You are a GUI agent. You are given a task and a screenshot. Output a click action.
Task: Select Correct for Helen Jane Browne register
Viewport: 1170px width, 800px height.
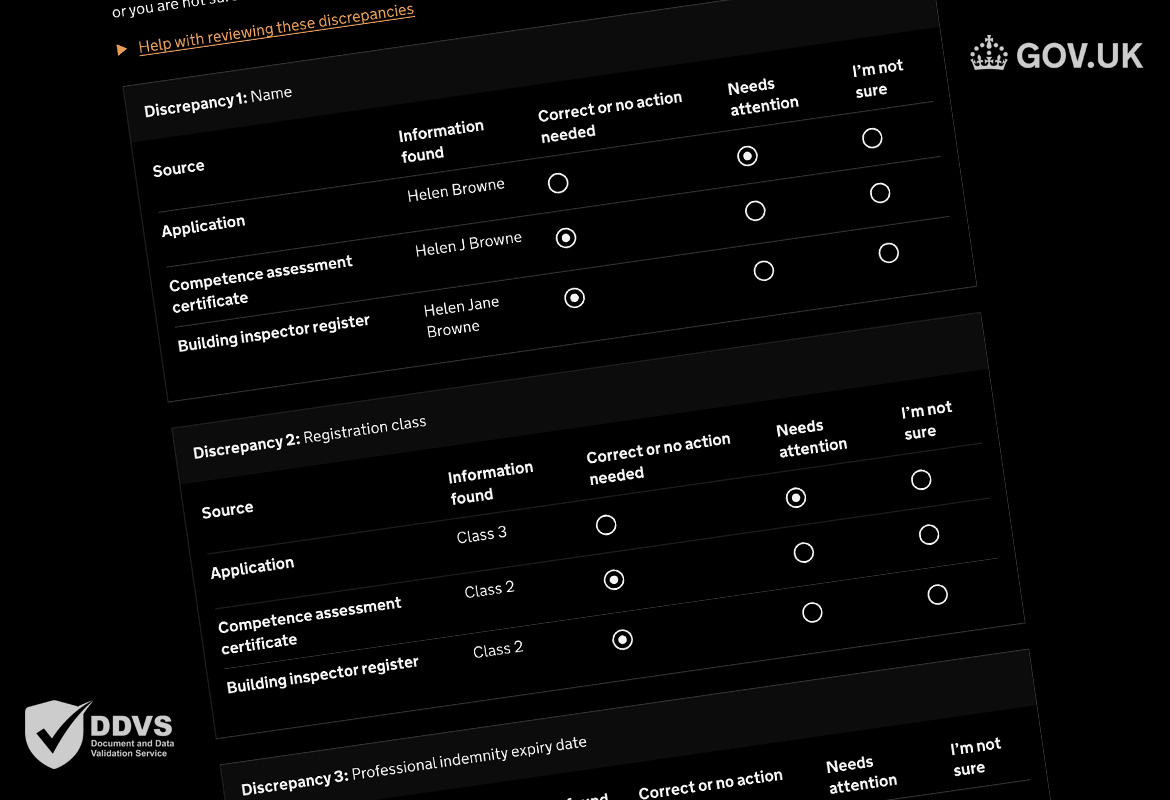[575, 299]
